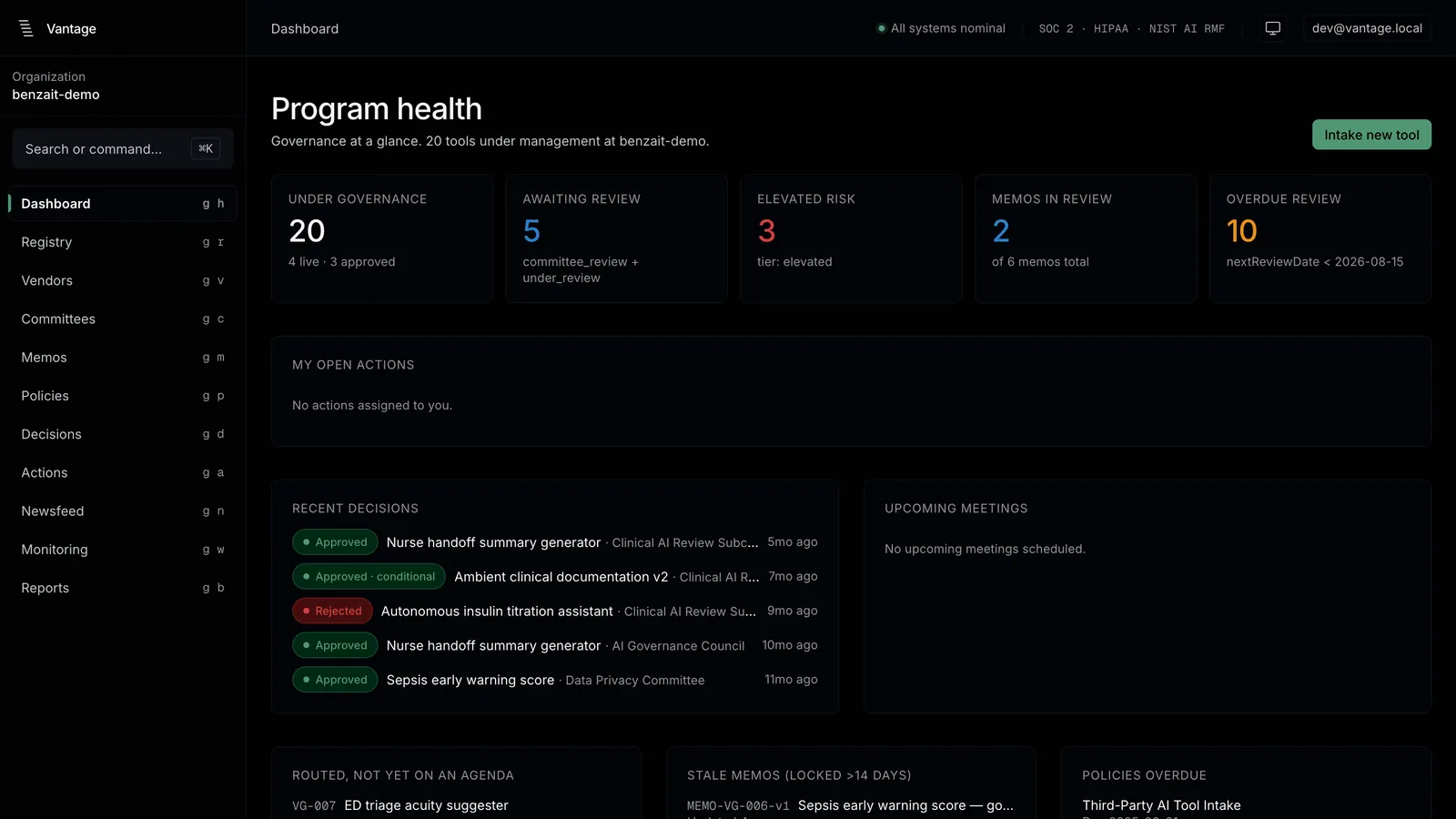Go to Actions in the sidebar
This screenshot has width=1456, height=819.
point(123,472)
